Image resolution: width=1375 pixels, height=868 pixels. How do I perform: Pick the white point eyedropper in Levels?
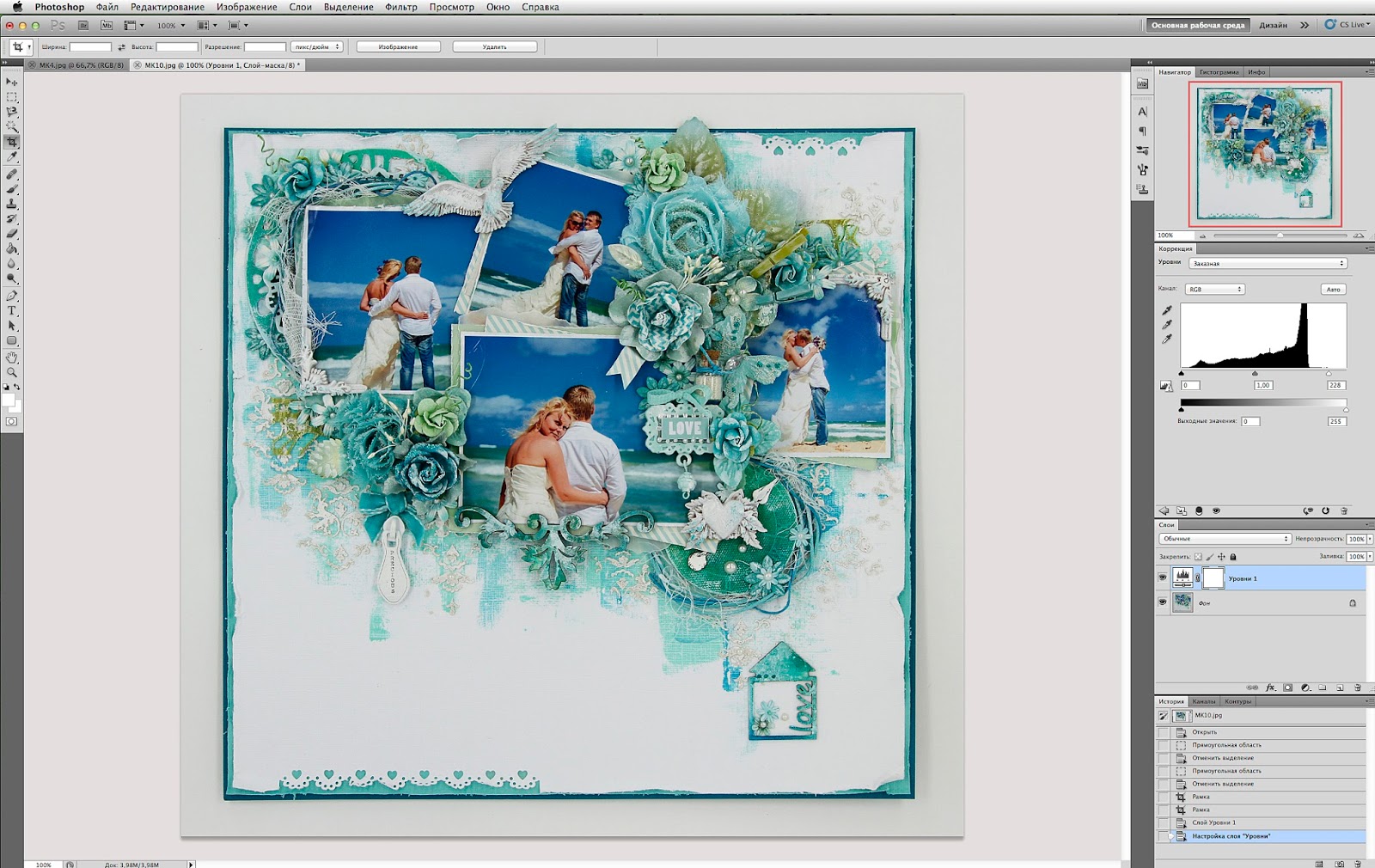tap(1167, 339)
